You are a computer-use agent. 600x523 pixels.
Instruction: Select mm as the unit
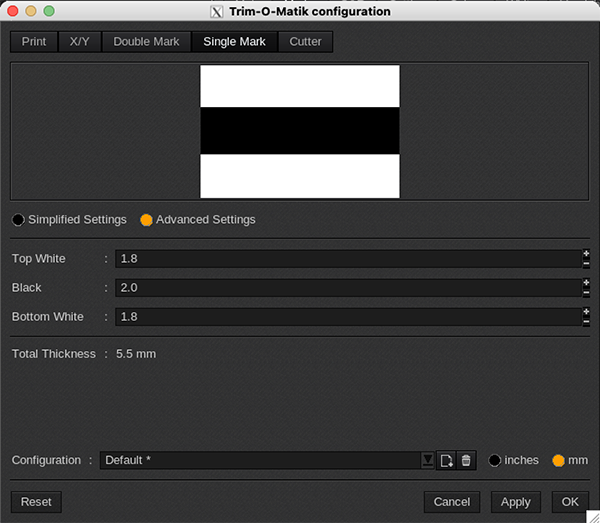click(559, 460)
